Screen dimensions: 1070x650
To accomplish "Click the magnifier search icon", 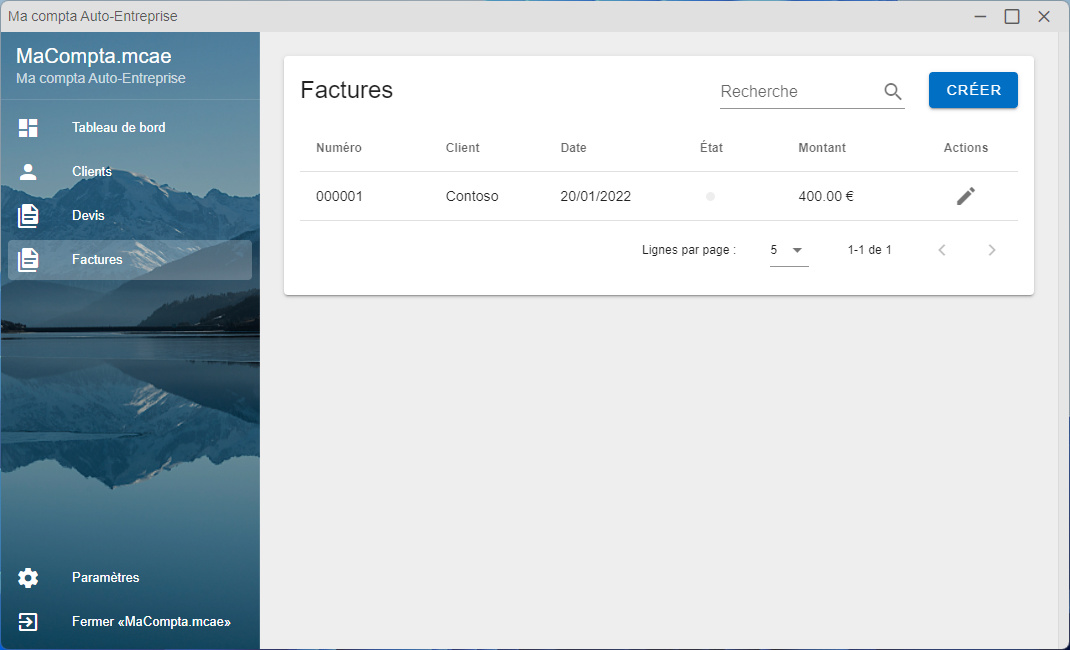I will click(893, 91).
